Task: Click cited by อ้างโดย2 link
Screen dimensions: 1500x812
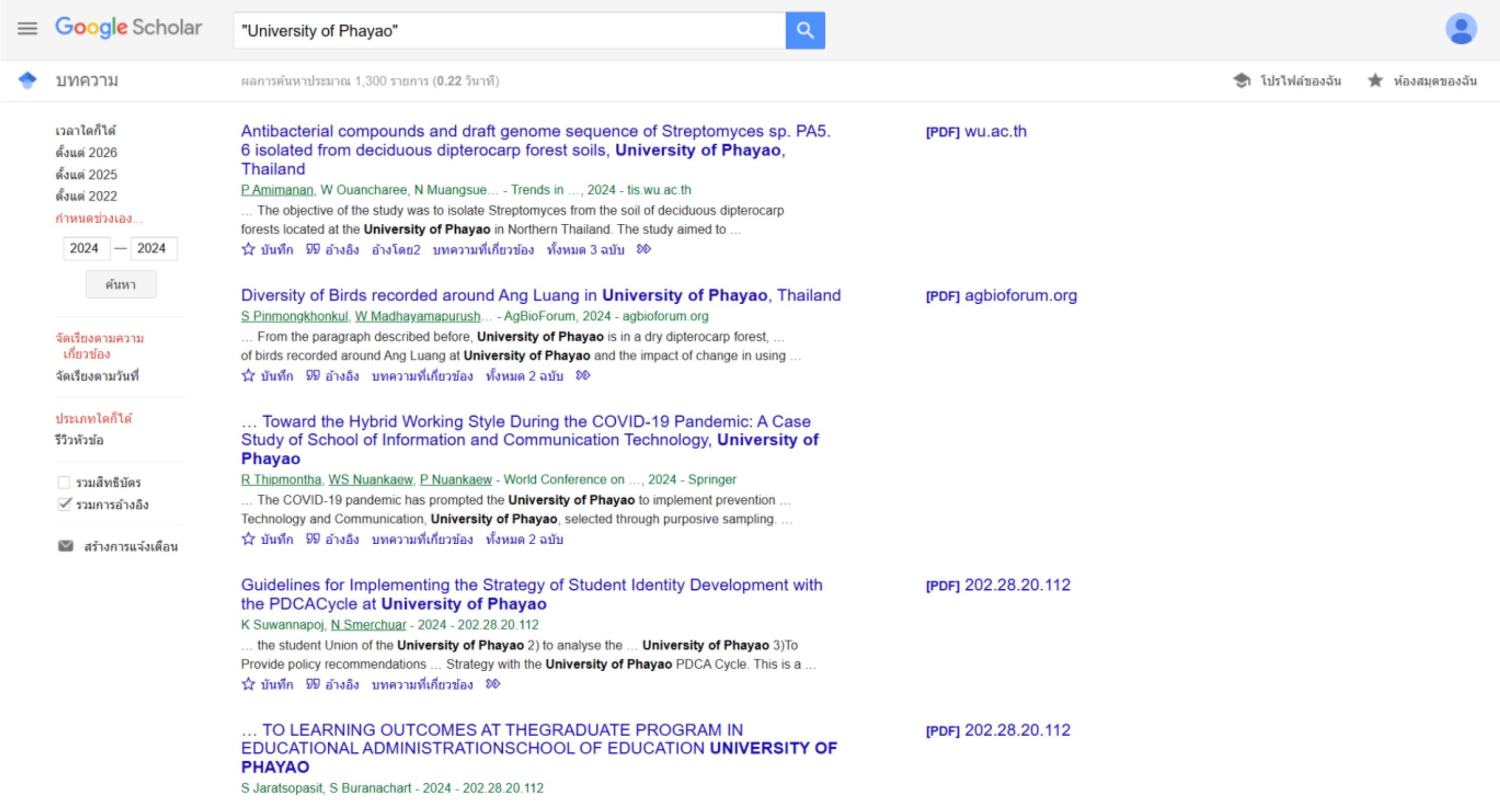Action: coord(396,250)
